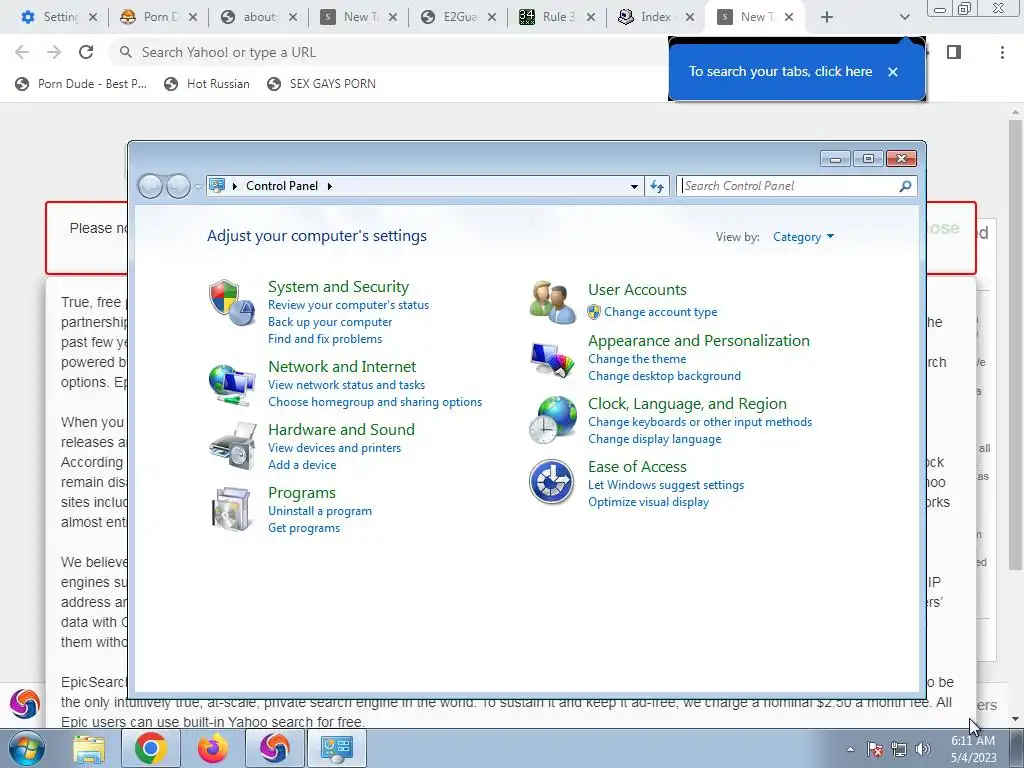
Task: Click browser forward arrow
Action: pos(54,52)
